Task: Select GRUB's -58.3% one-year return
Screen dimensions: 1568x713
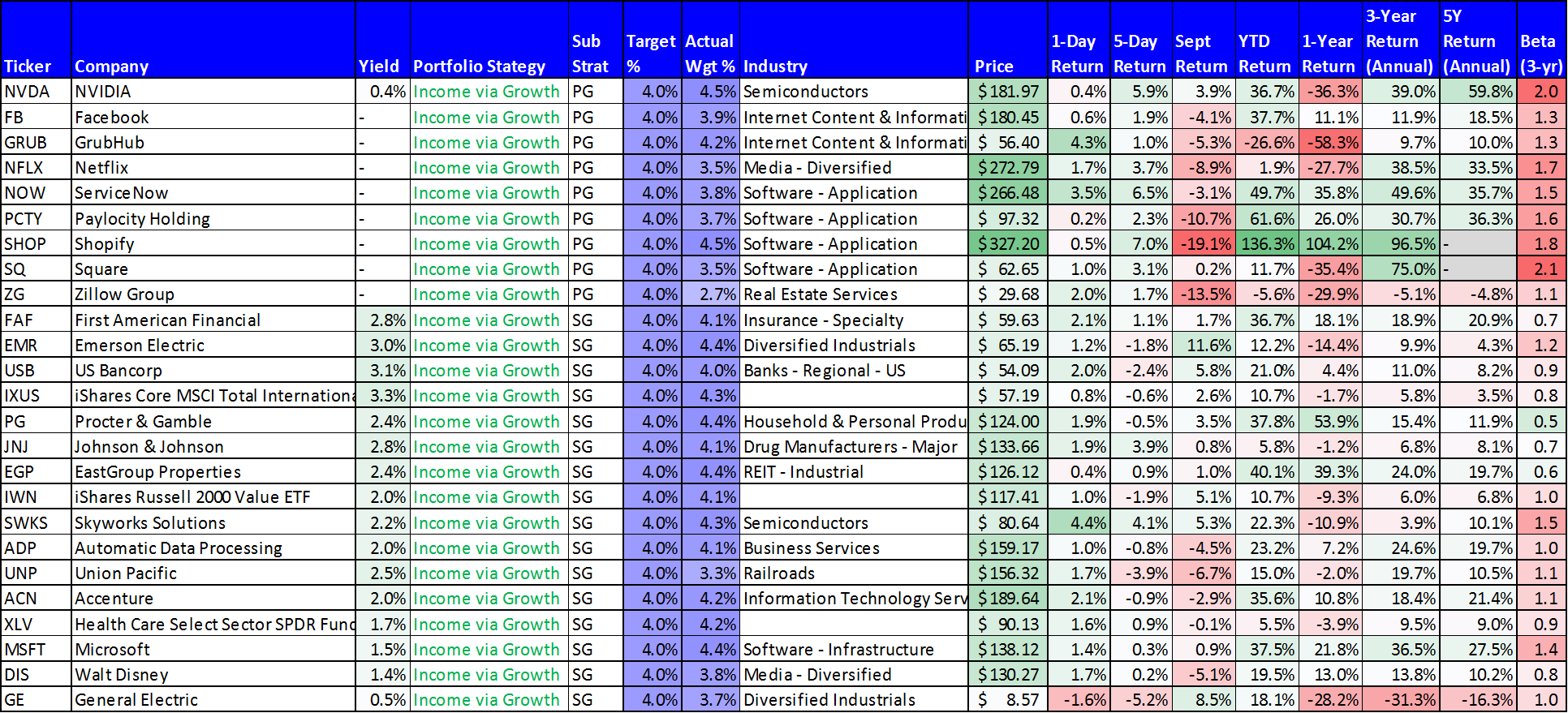Action: [x=1330, y=143]
